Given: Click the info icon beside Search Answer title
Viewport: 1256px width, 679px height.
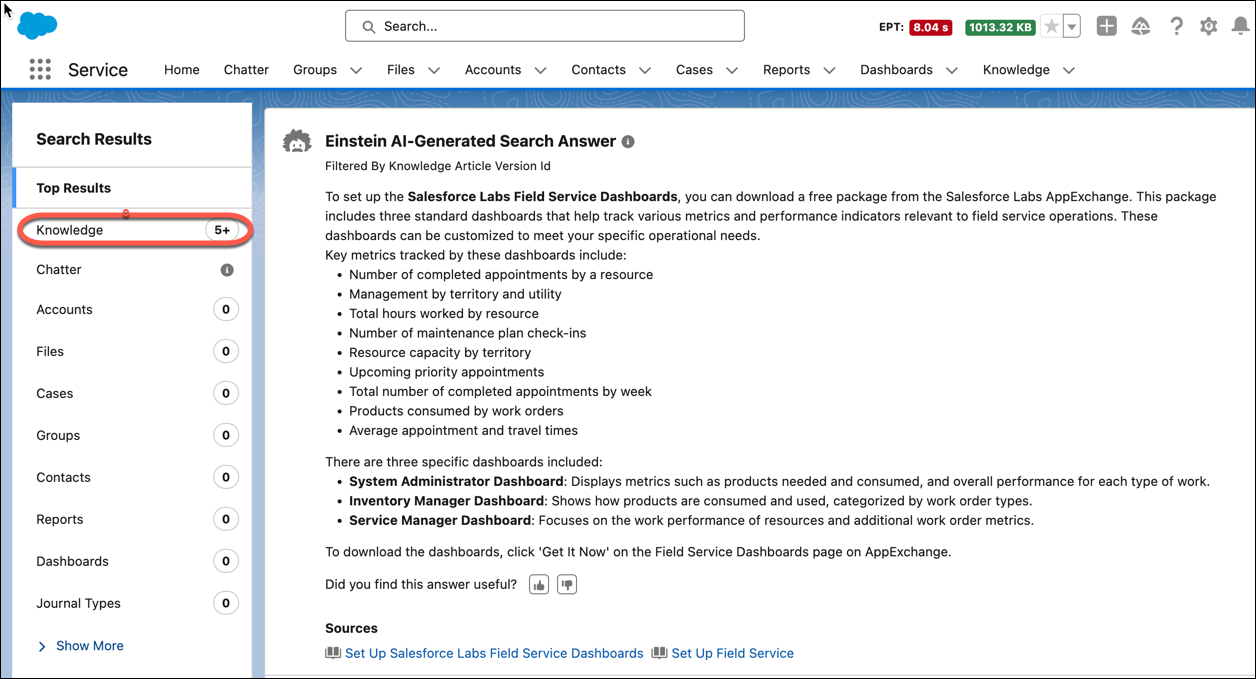Looking at the screenshot, I should [628, 142].
